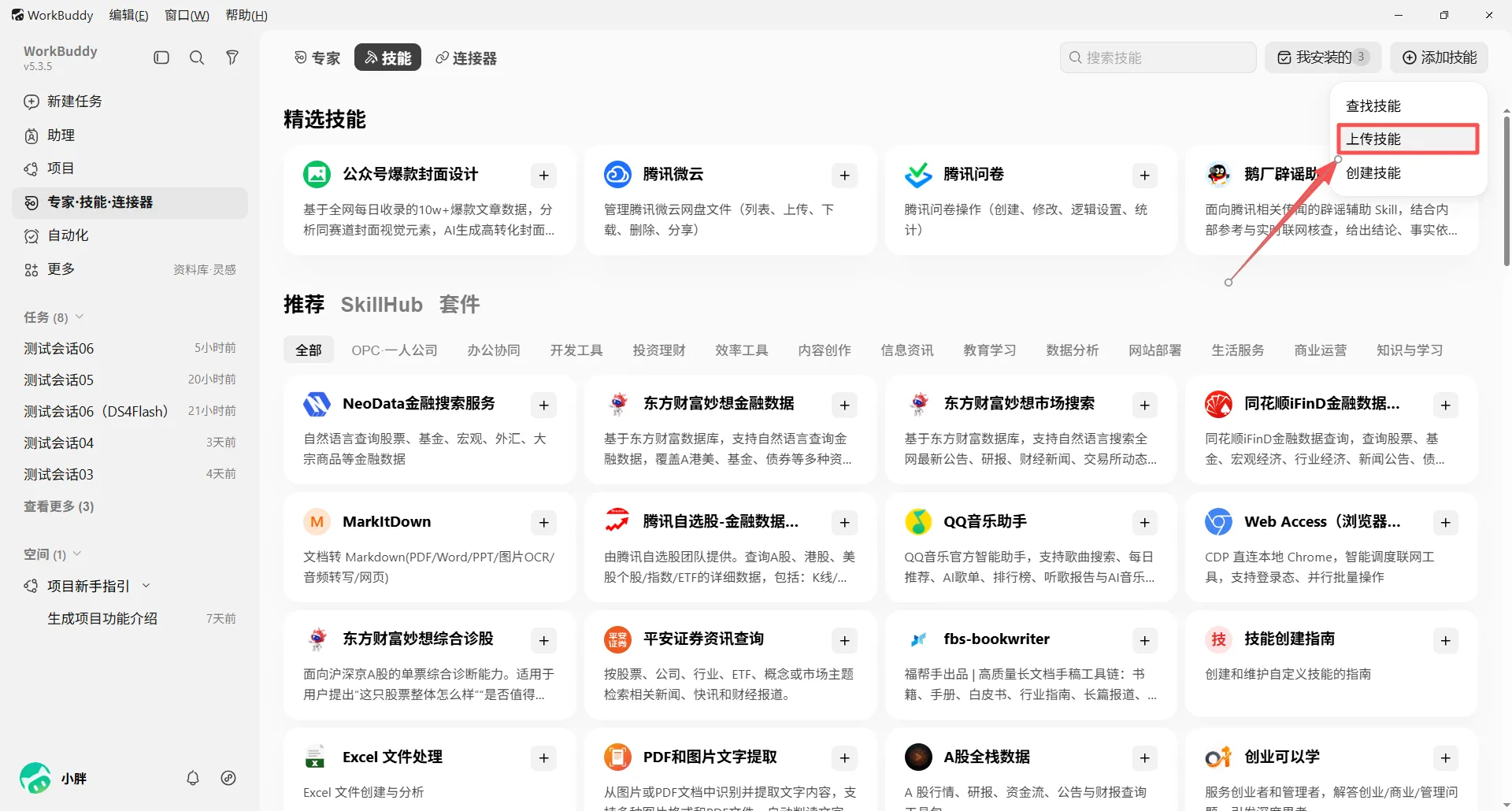Select the 全部 category filter
Viewport: 1512px width, 811px height.
coord(309,350)
